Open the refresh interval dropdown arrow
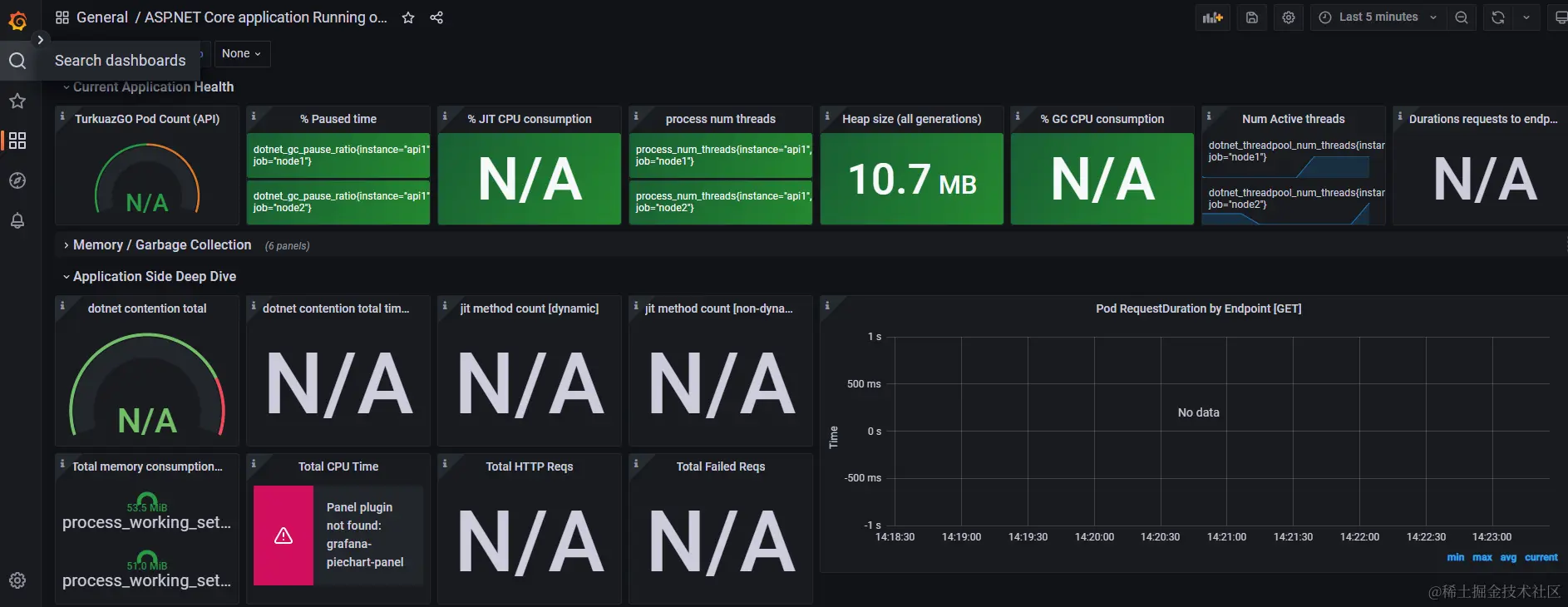Viewport: 1568px width, 607px height. 1526,17
